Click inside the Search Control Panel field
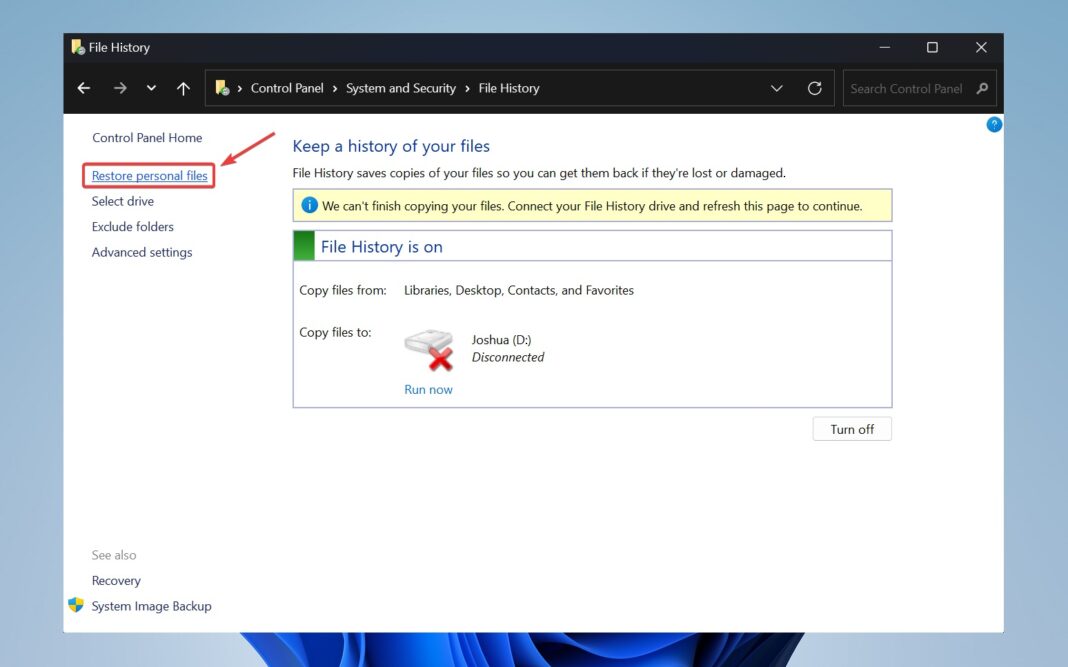 tap(910, 88)
